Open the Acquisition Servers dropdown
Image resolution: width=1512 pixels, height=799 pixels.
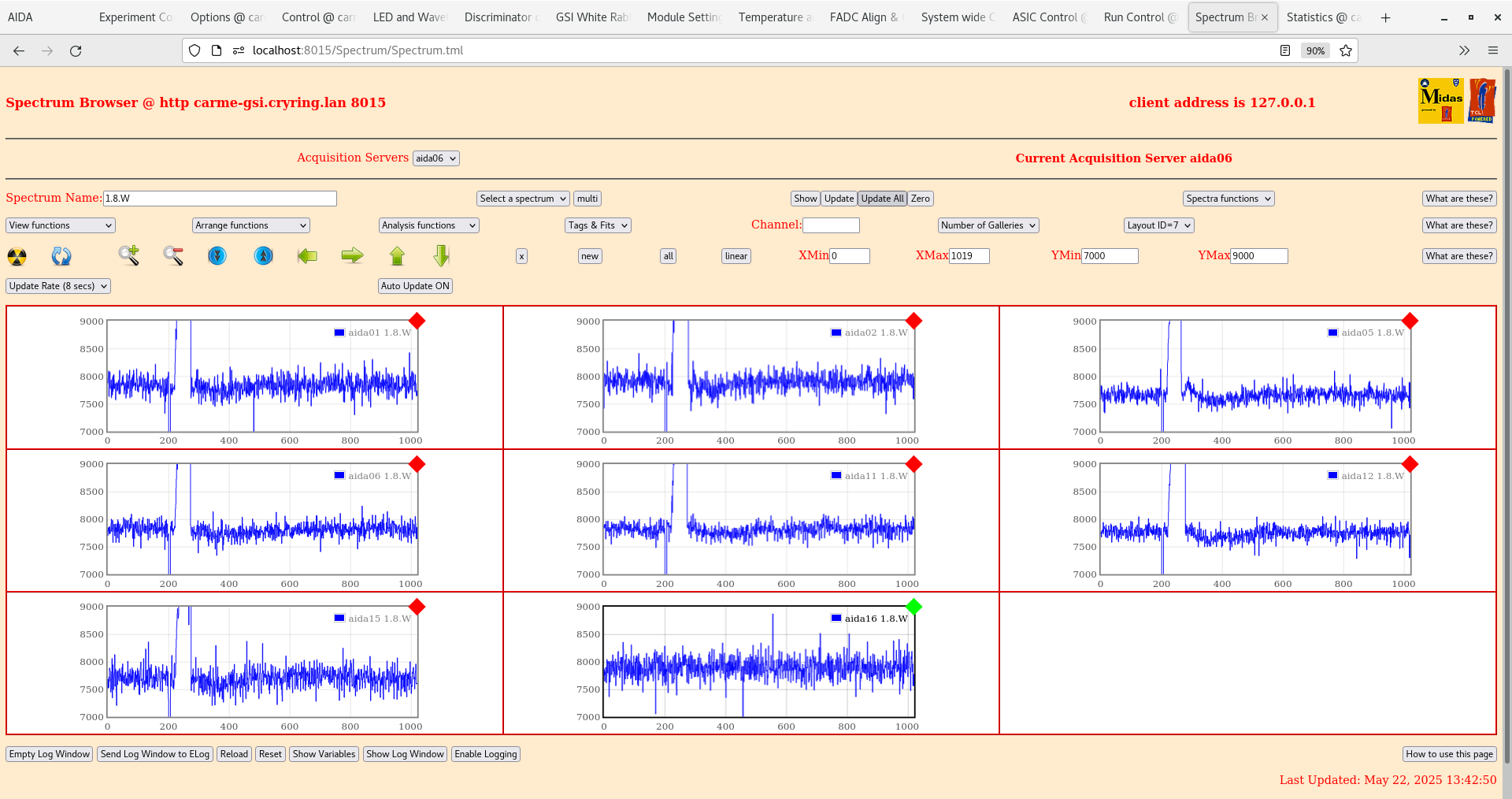[x=435, y=158]
